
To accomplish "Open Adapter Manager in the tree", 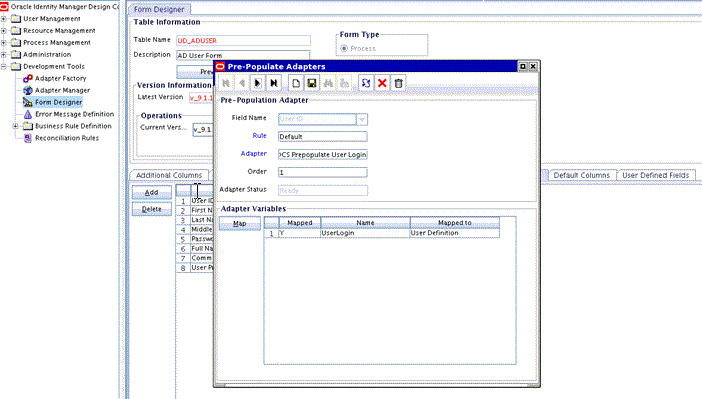I will (62, 90).
